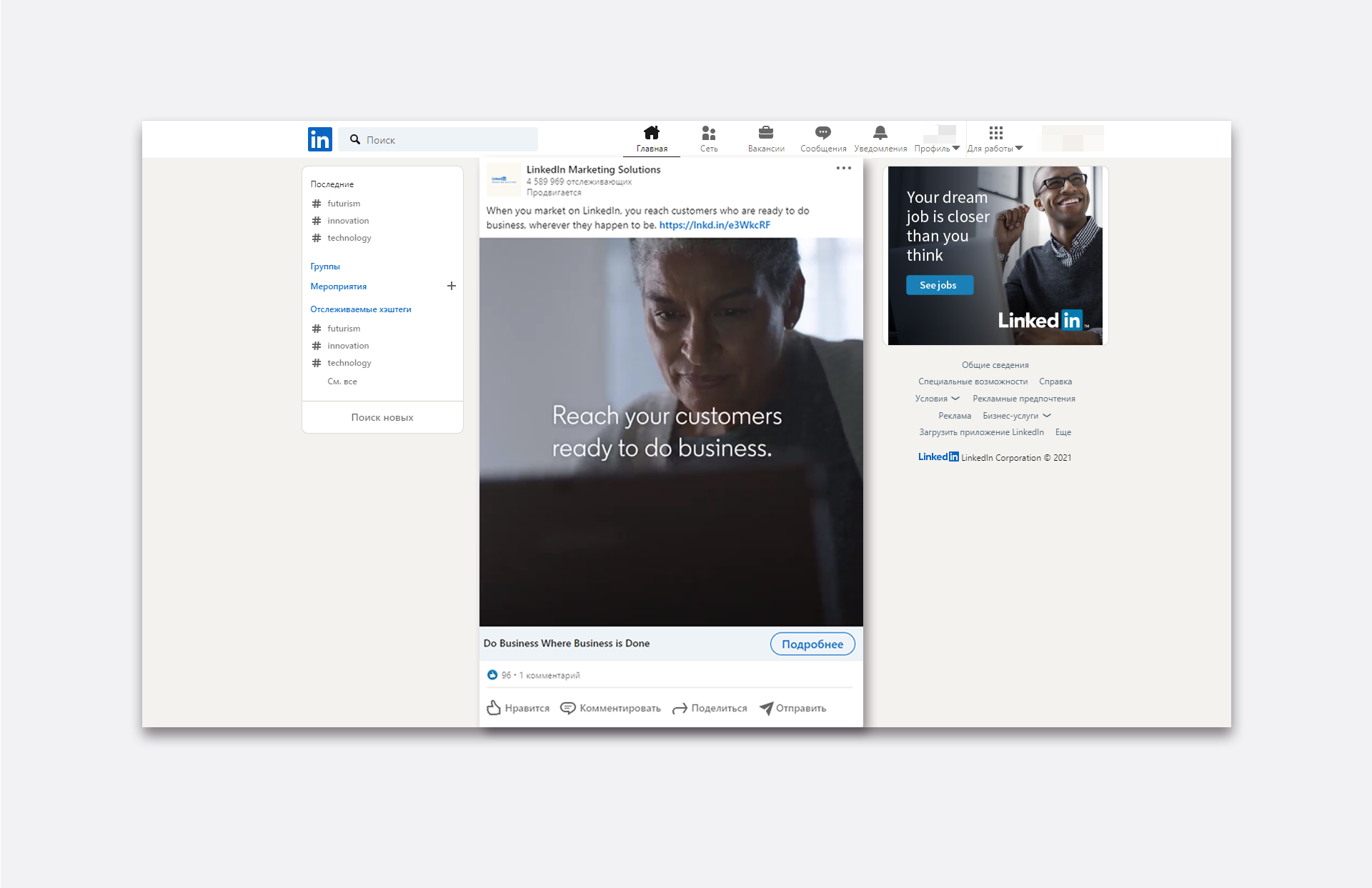Open the lnkd.in/e3WkcRF link in post

(x=715, y=225)
